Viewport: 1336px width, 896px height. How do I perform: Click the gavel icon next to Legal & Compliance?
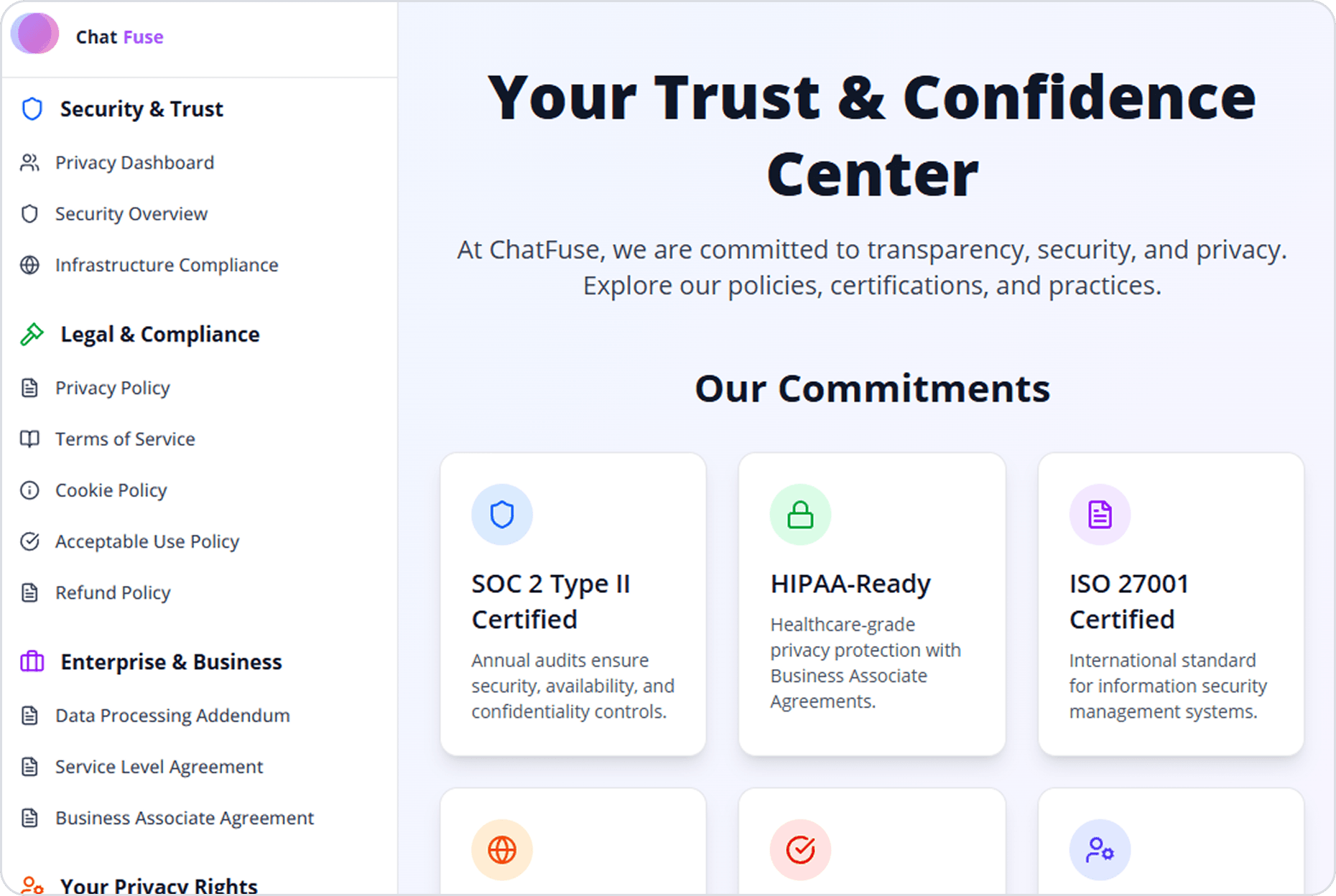31,333
